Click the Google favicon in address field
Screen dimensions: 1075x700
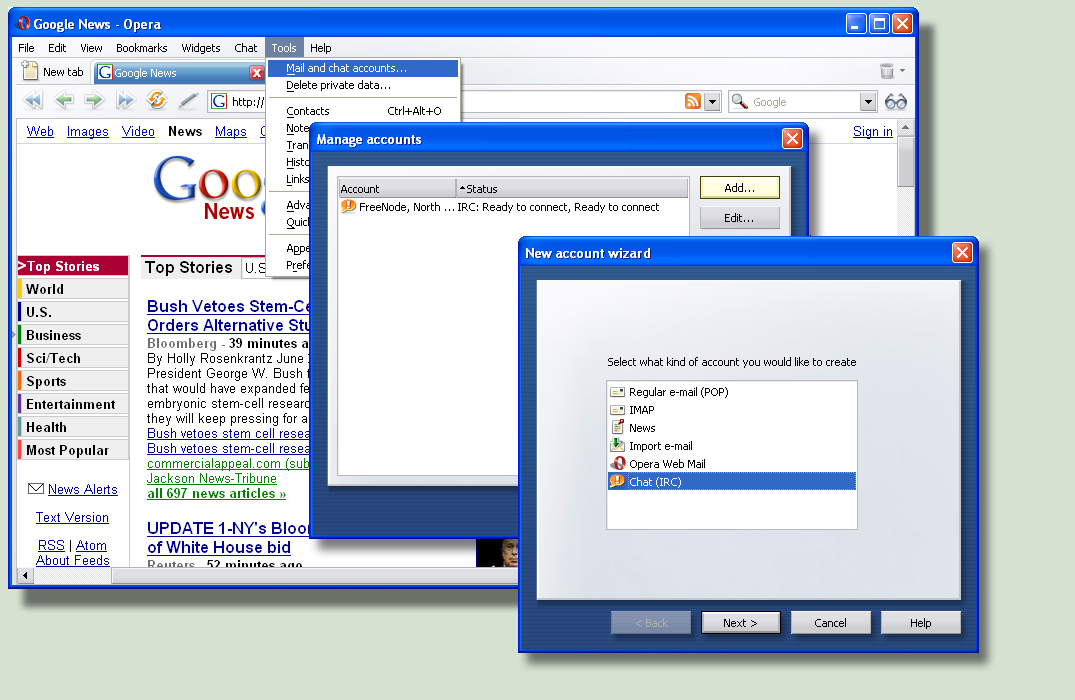(x=219, y=101)
